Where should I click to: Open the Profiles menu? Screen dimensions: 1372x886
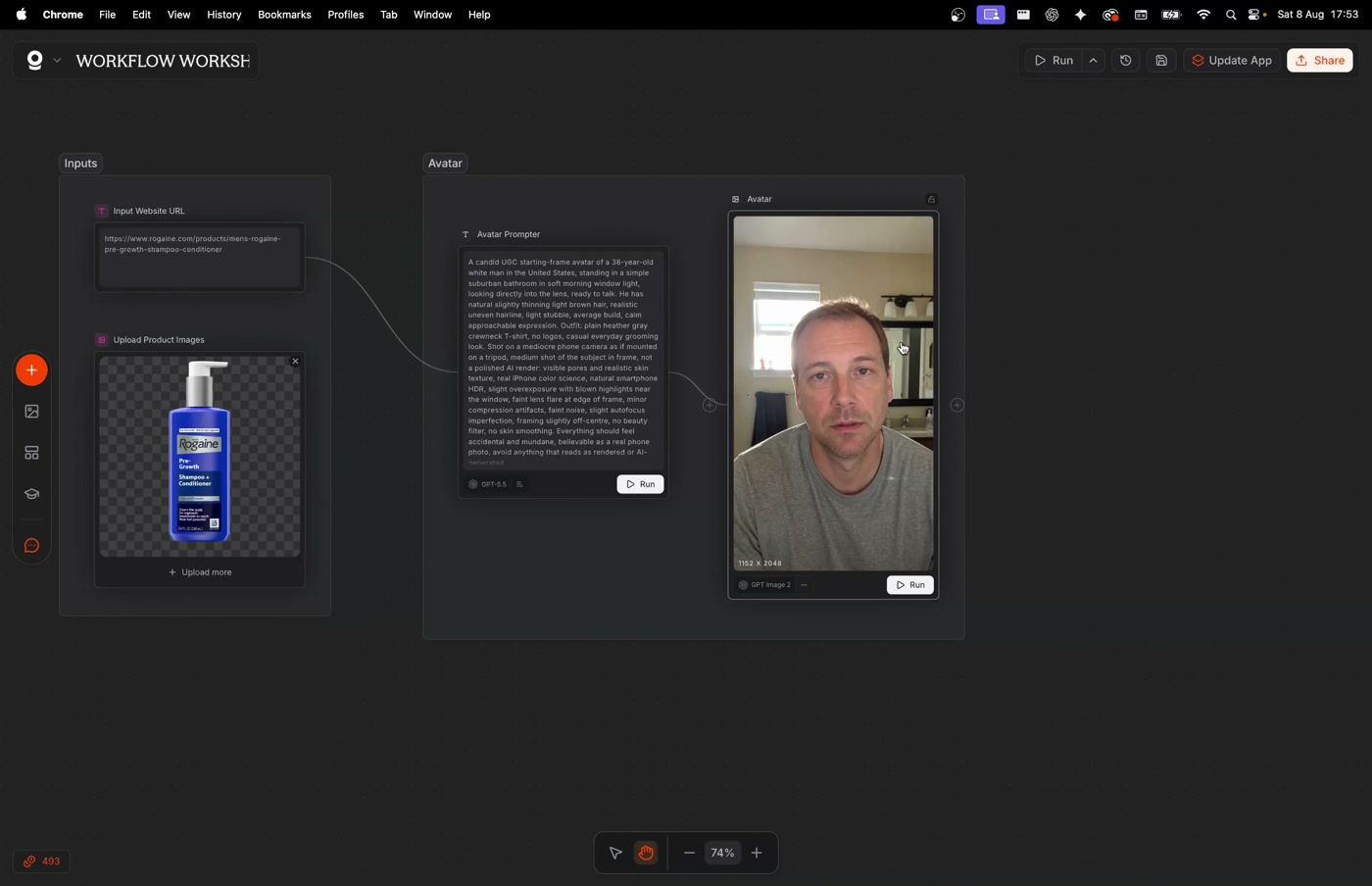click(345, 15)
